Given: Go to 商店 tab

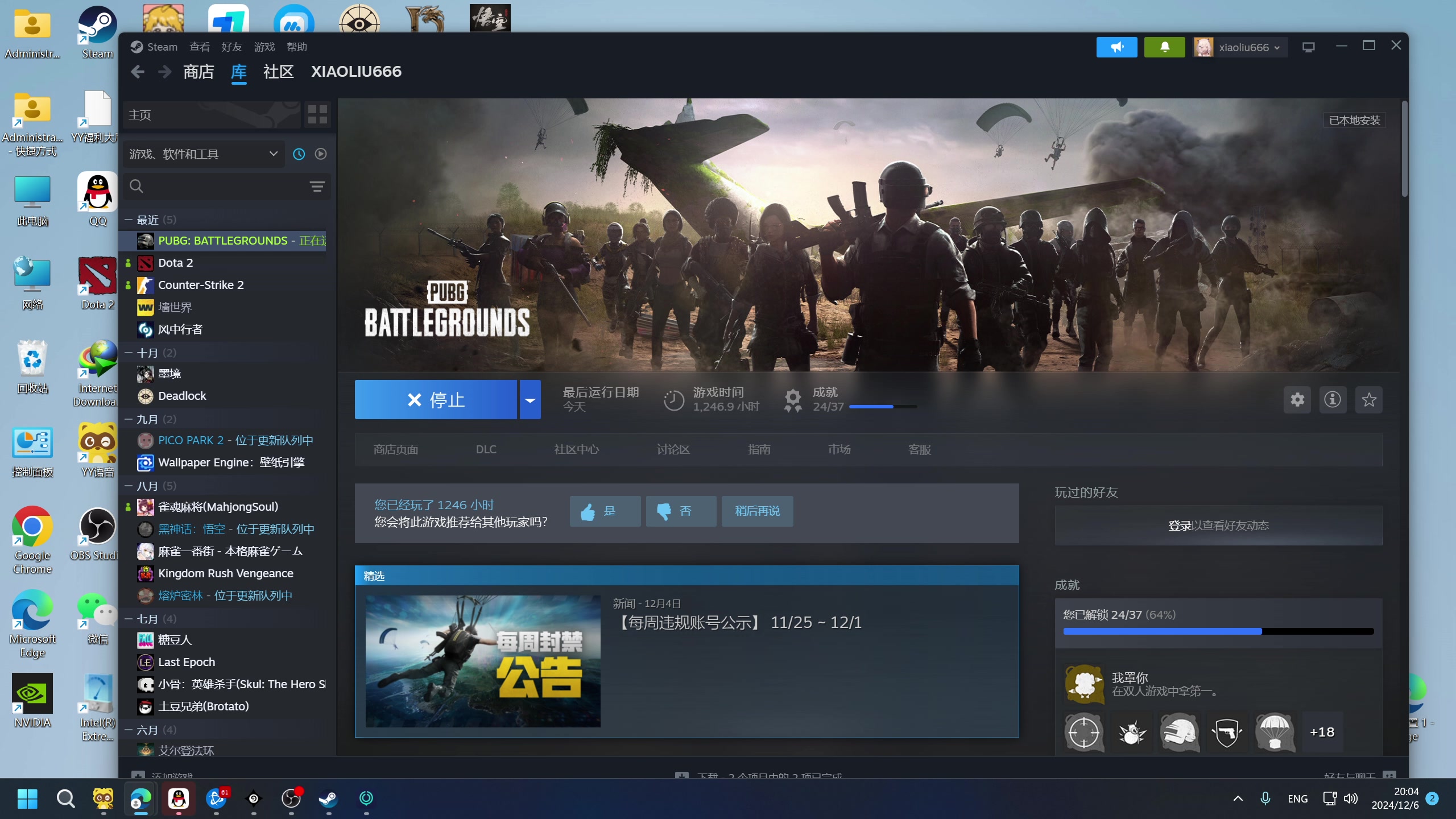Looking at the screenshot, I should 198,72.
